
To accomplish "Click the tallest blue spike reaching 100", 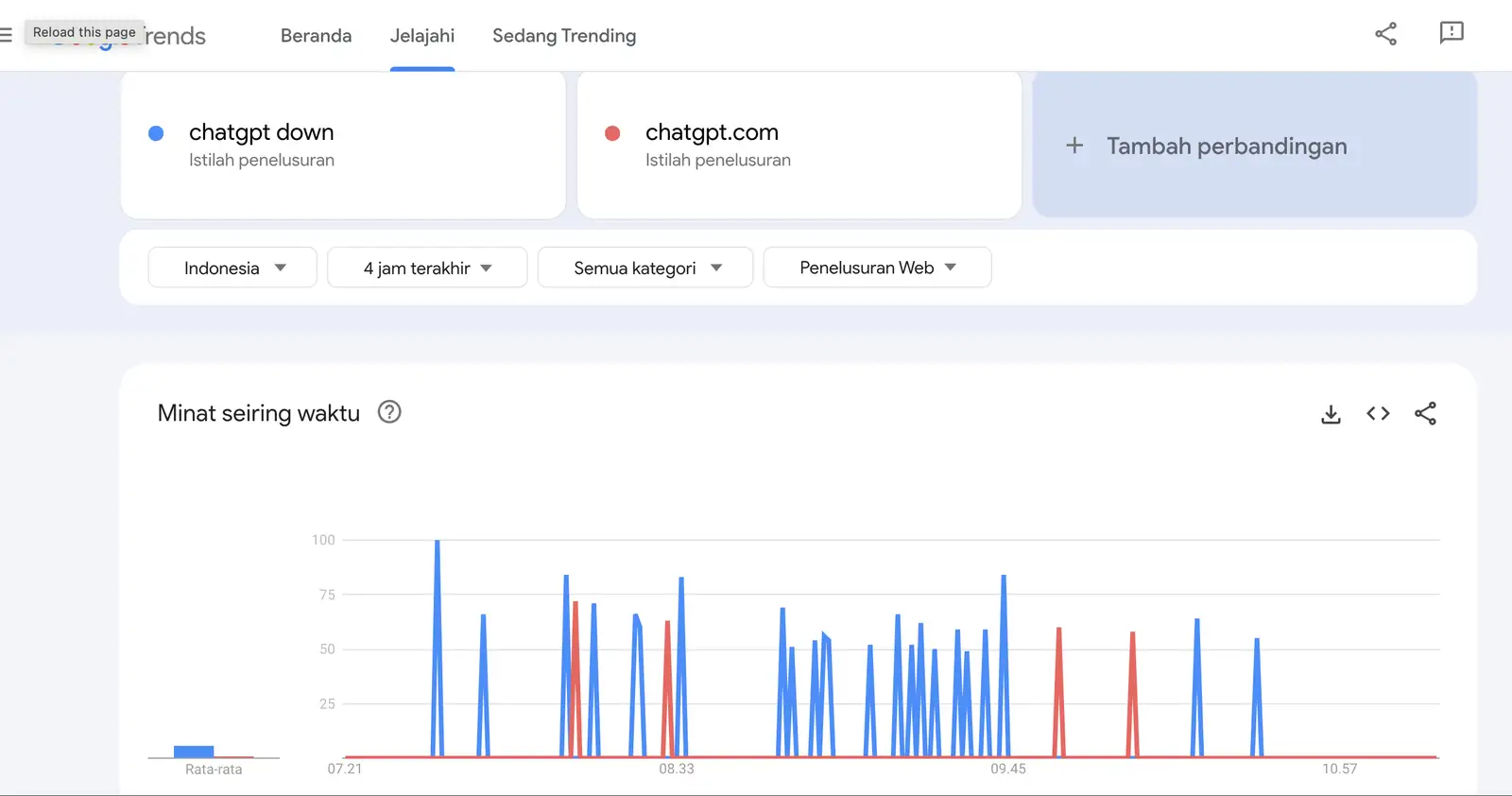I will coord(437,648).
